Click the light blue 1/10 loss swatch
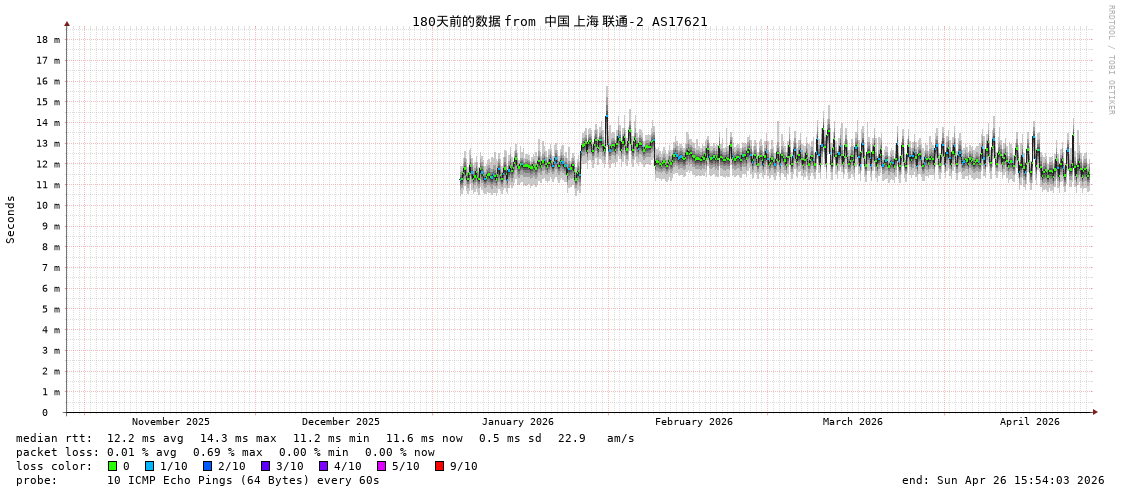This screenshot has height=494, width=1121. (149, 466)
